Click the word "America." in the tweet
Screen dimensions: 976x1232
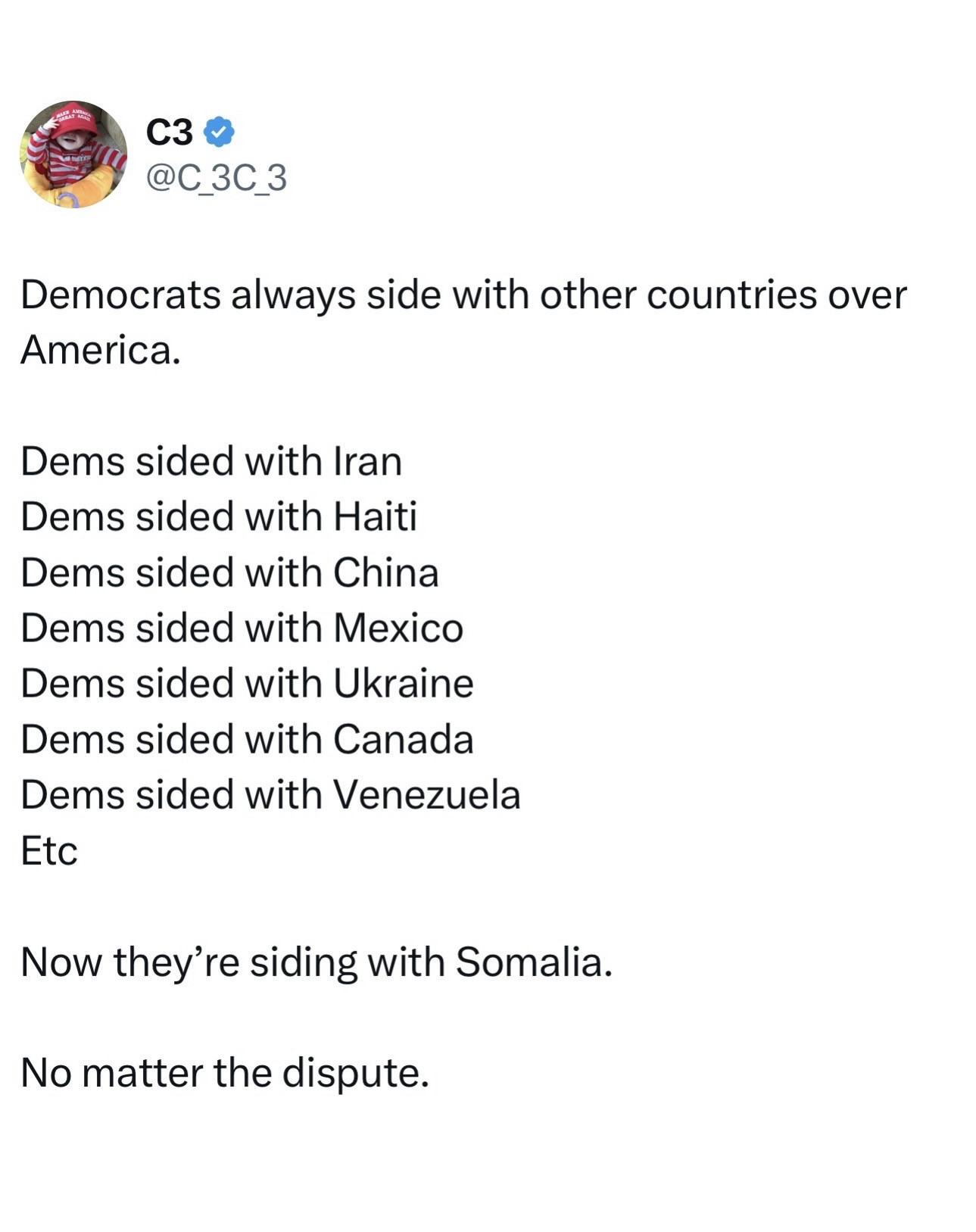pos(101,350)
